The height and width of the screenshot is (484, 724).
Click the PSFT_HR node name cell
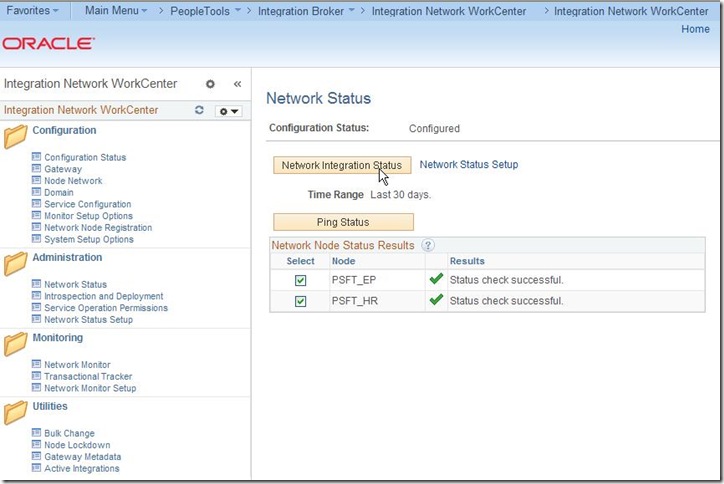click(x=355, y=301)
